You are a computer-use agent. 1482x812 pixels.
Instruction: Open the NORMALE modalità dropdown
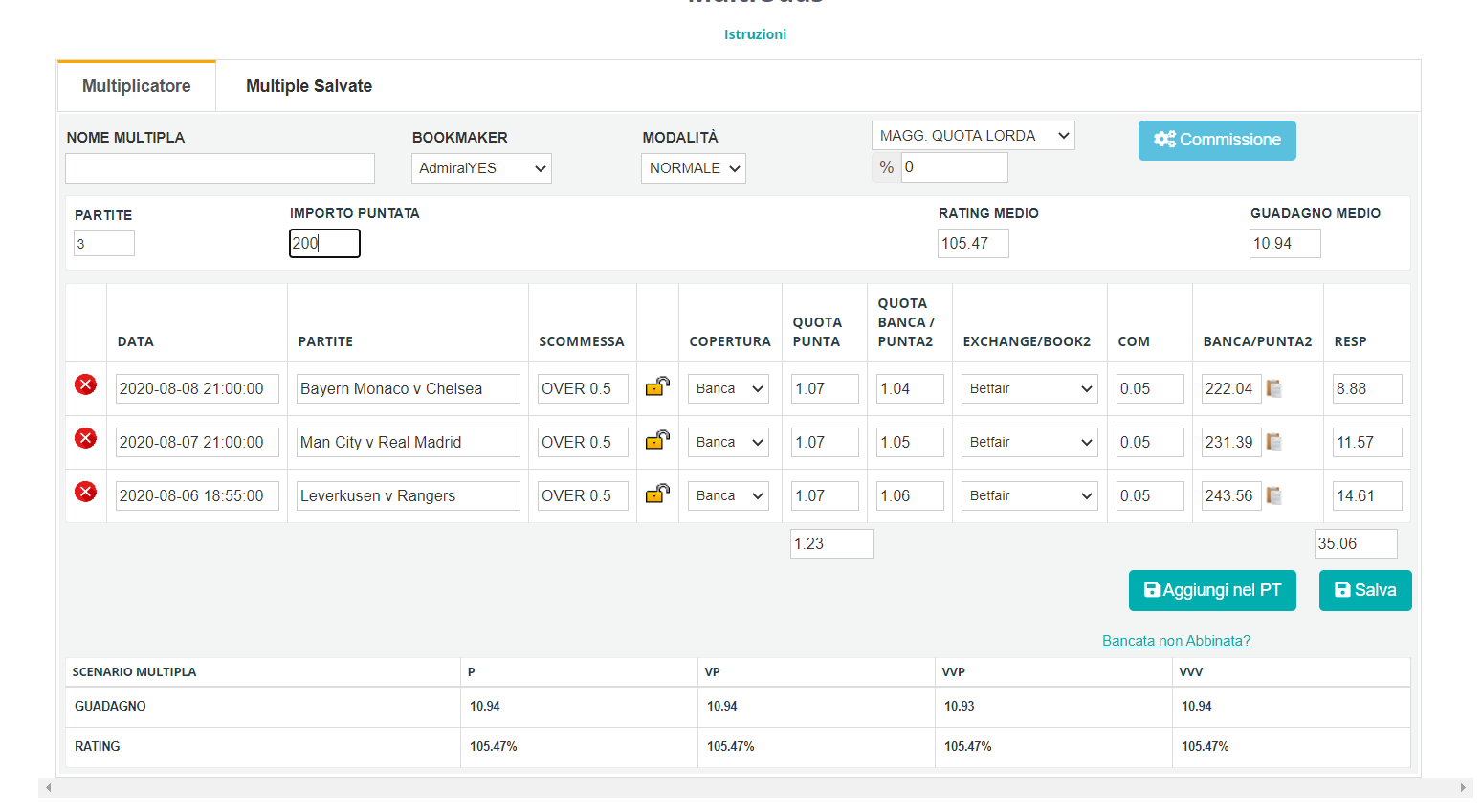(694, 168)
